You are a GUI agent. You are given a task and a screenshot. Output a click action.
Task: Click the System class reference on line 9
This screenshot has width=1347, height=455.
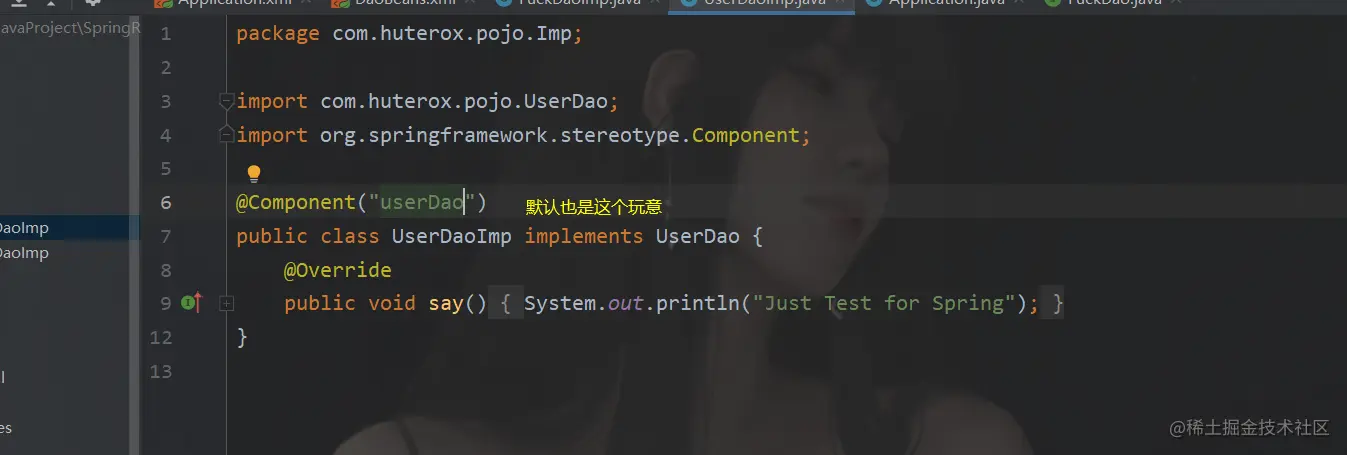pos(560,303)
